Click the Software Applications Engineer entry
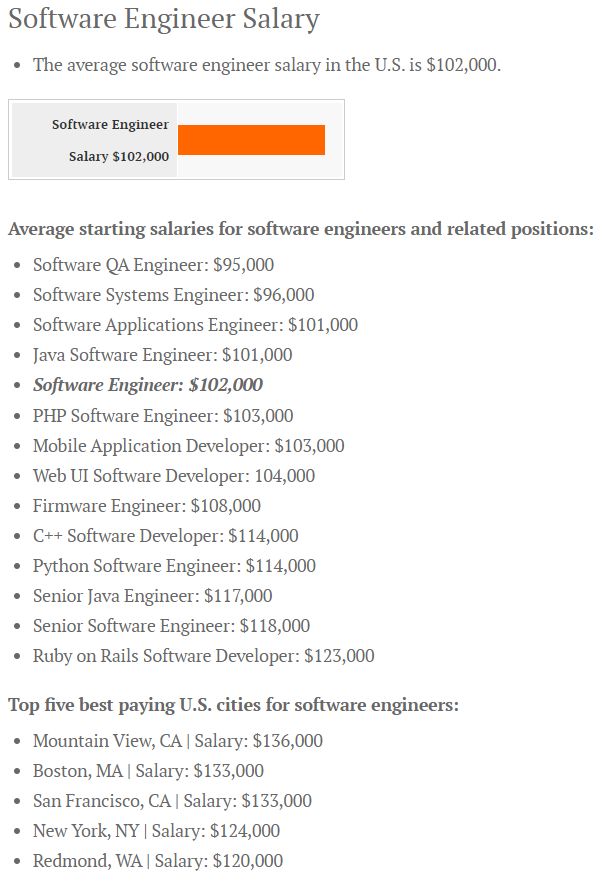Screen dimensions: 602x882 pyautogui.click(x=195, y=325)
